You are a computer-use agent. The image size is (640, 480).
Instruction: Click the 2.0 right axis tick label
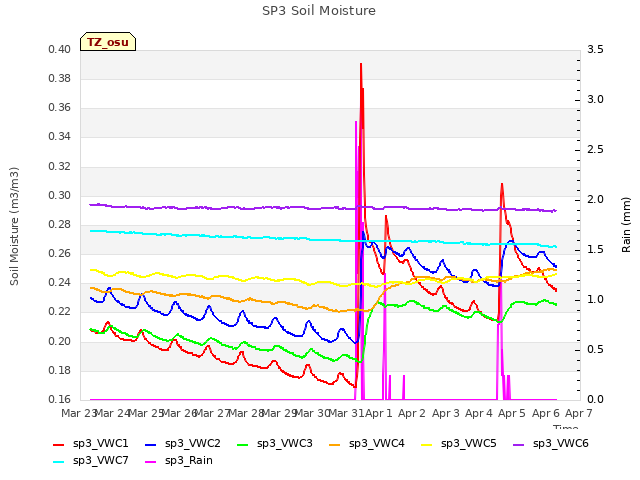tap(595, 200)
